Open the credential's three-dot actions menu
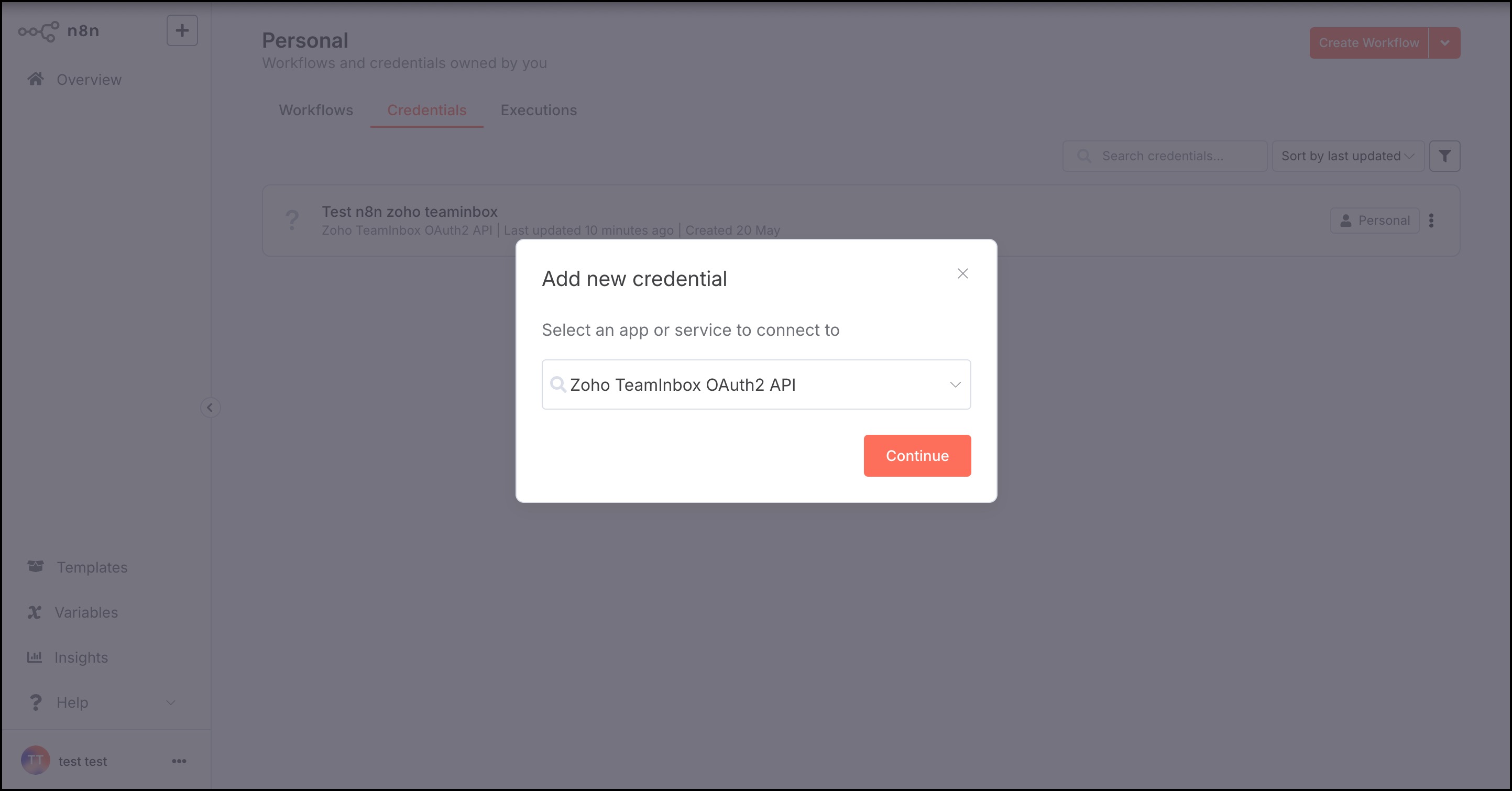The height and width of the screenshot is (791, 1512). [1431, 221]
